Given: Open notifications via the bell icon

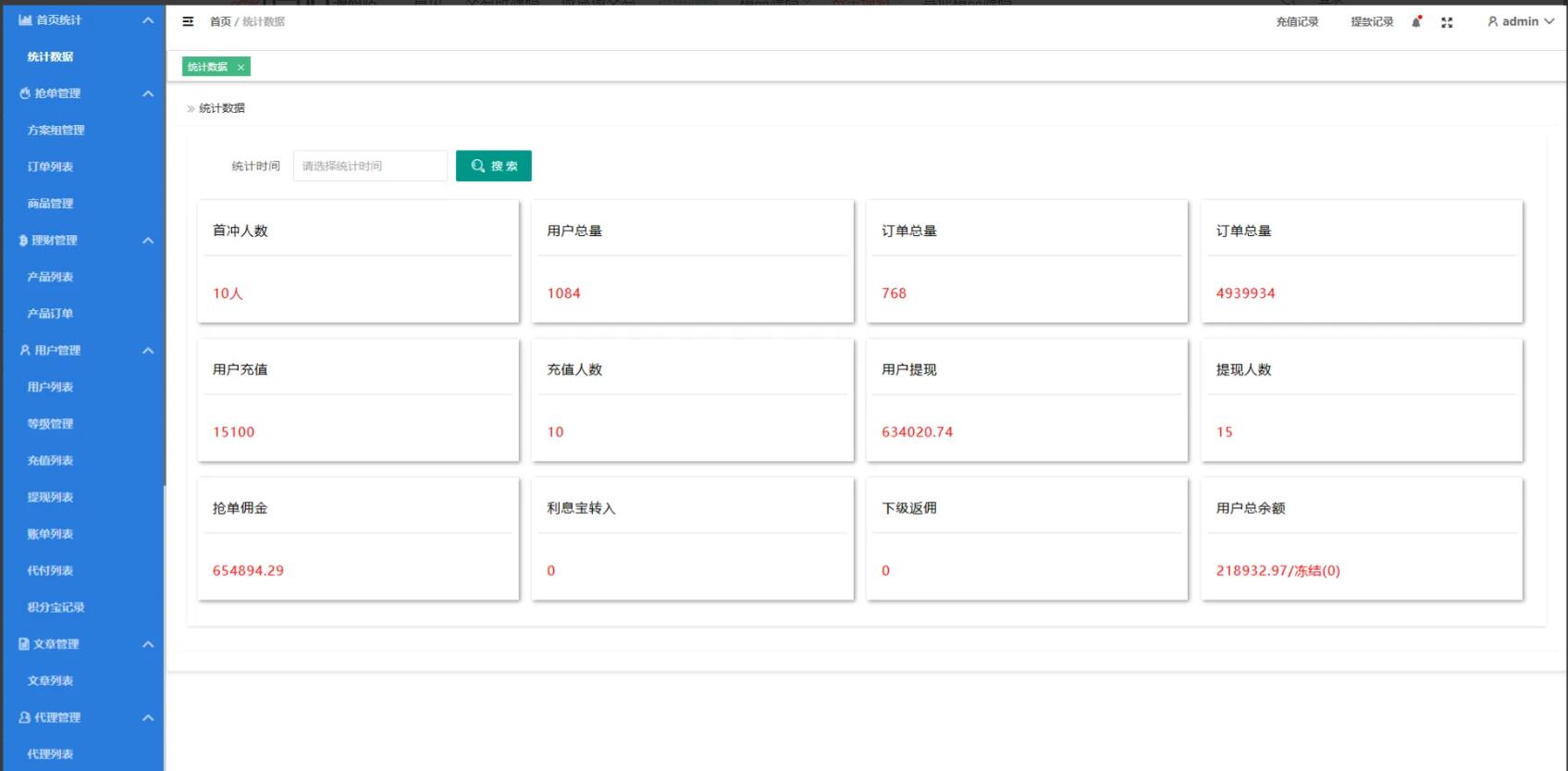Looking at the screenshot, I should click(1415, 22).
